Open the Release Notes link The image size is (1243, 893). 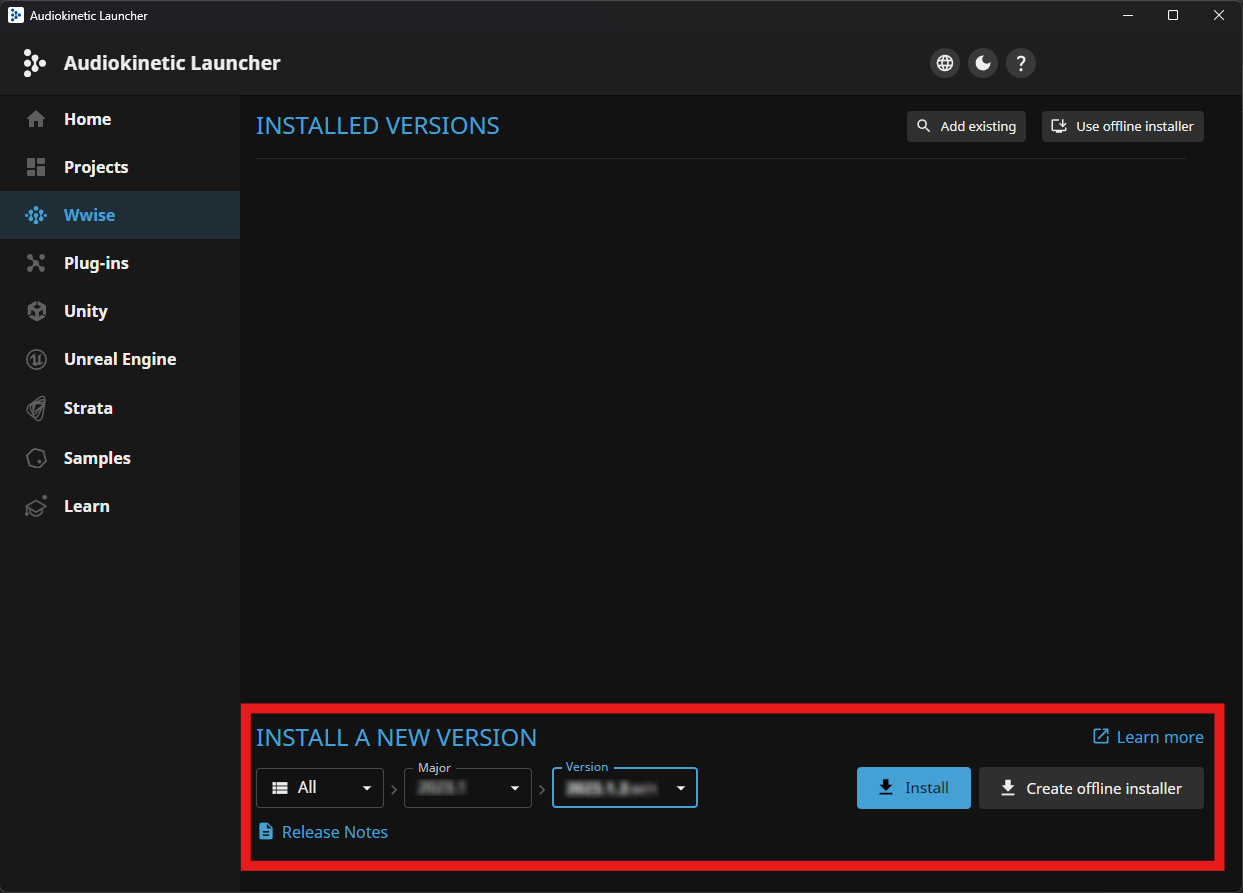(x=323, y=832)
